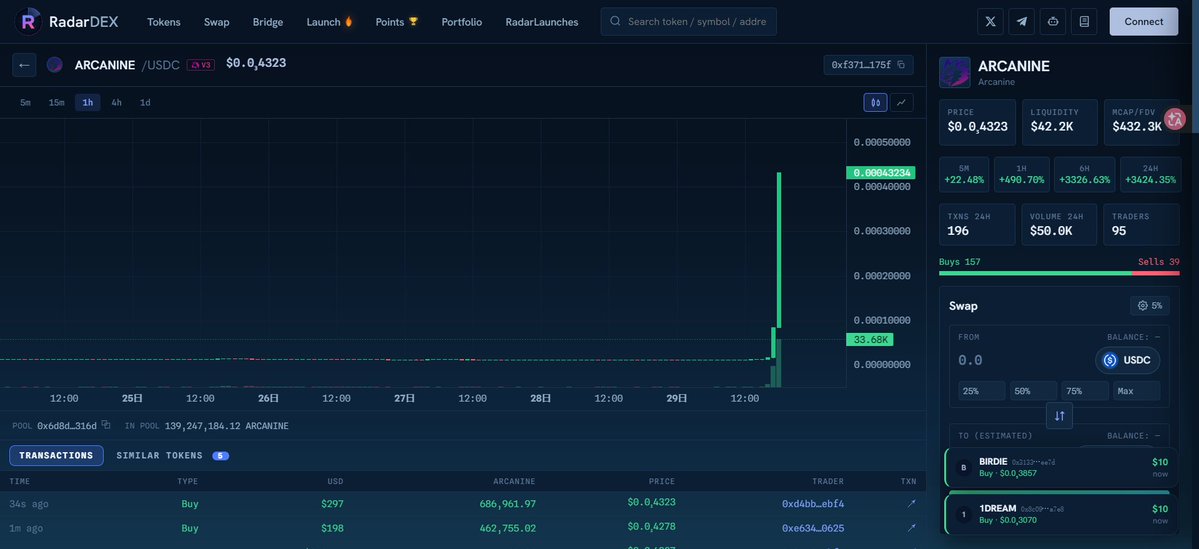The image size is (1199, 549).
Task: Set swap amount to 75%
Action: click(x=1085, y=391)
